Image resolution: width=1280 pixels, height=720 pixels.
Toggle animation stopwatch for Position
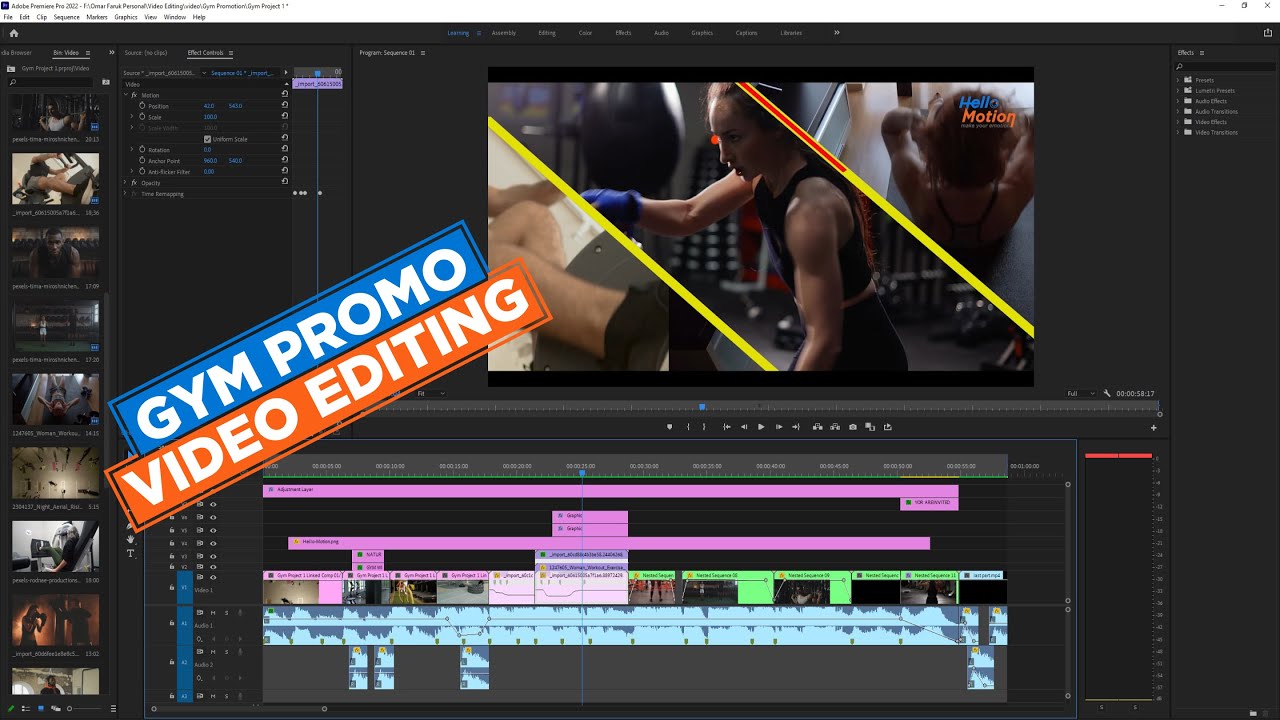[142, 106]
